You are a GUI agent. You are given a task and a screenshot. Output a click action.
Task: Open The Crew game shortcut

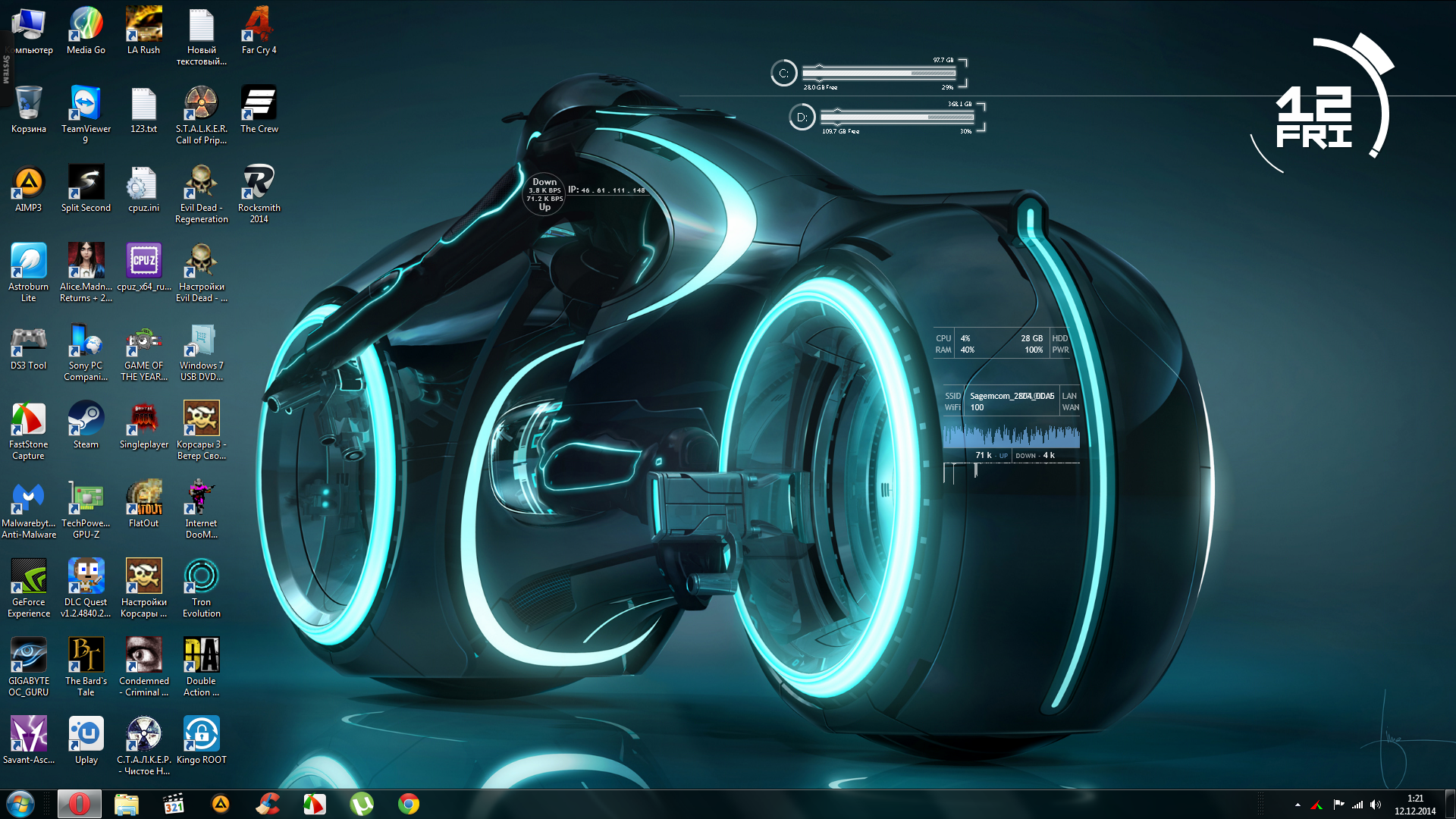coord(259,111)
